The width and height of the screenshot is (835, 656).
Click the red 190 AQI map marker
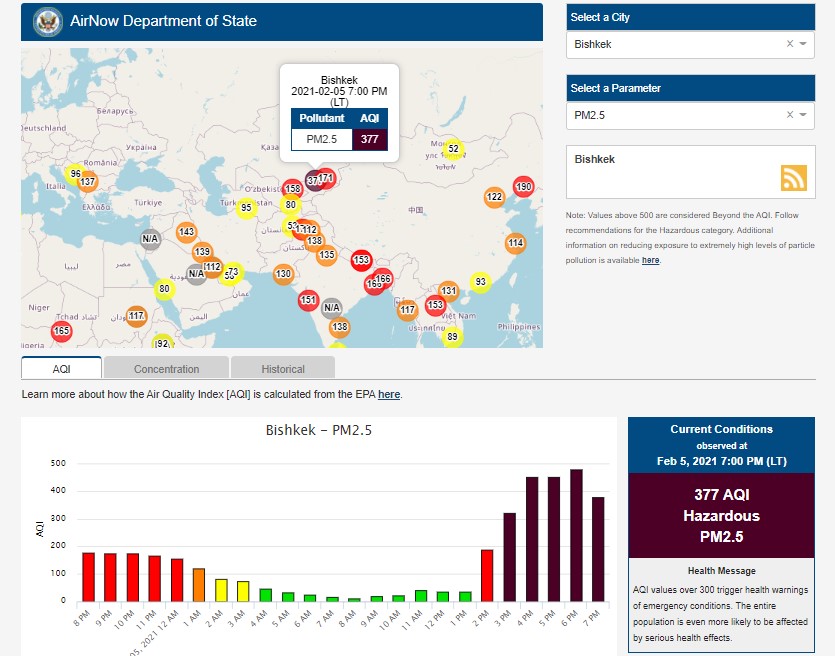click(x=523, y=187)
